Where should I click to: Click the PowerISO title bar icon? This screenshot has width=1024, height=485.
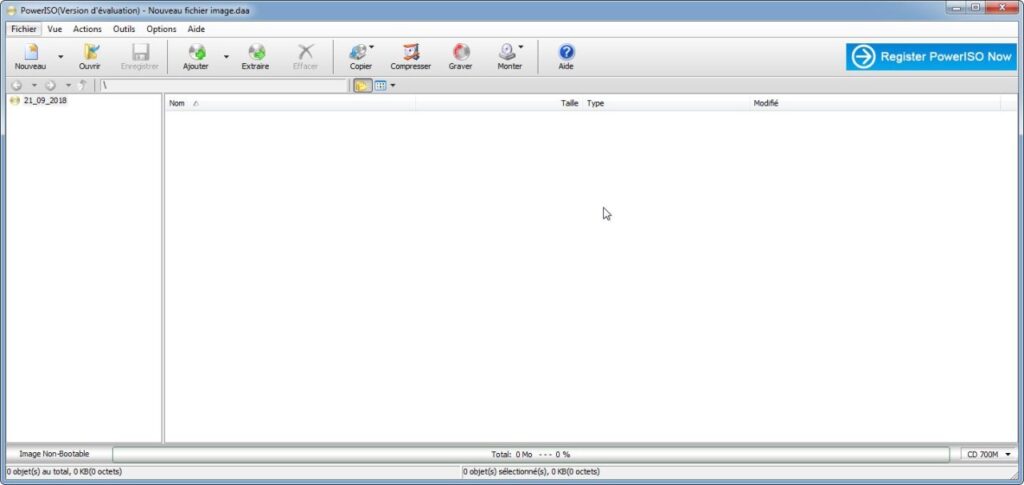[11, 10]
